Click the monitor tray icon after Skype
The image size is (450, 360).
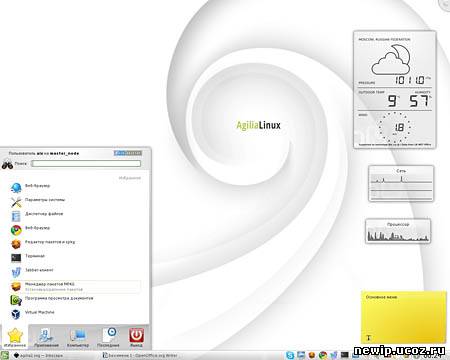pos(301,355)
